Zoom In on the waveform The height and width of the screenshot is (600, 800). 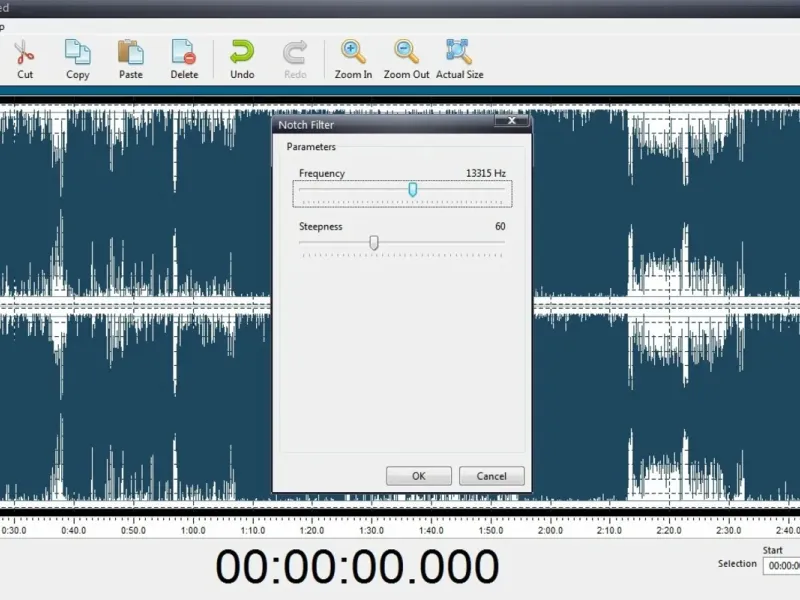pyautogui.click(x=353, y=51)
